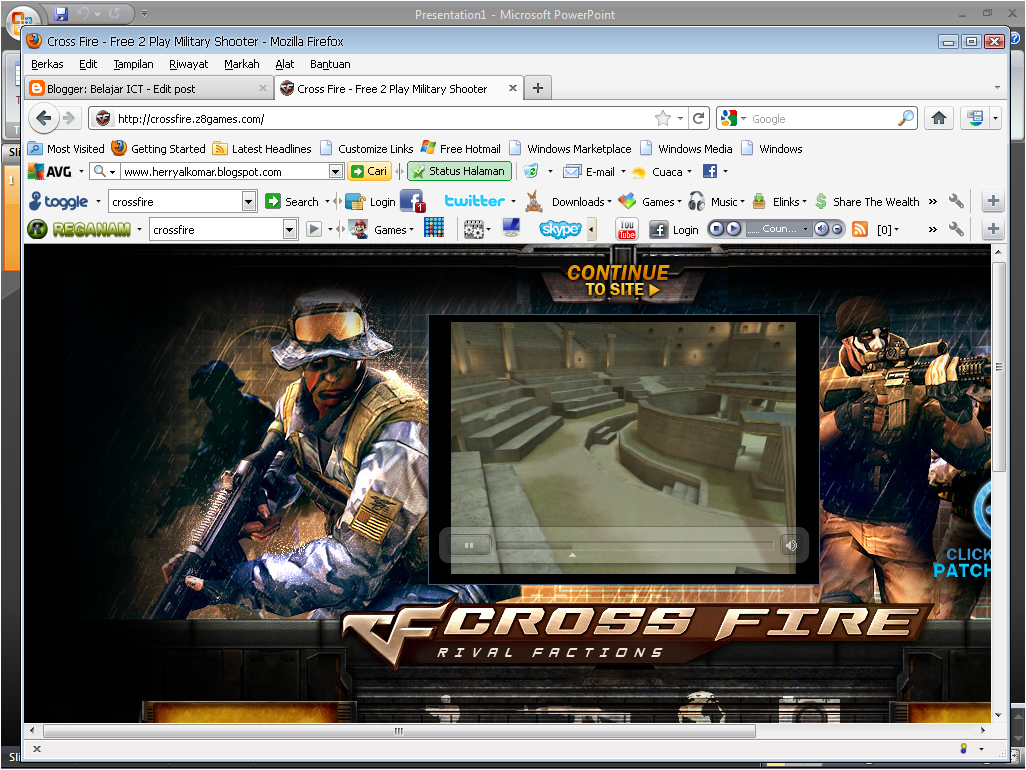The width and height of the screenshot is (1026, 770).
Task: Open the Firefox home page
Action: click(x=938, y=118)
